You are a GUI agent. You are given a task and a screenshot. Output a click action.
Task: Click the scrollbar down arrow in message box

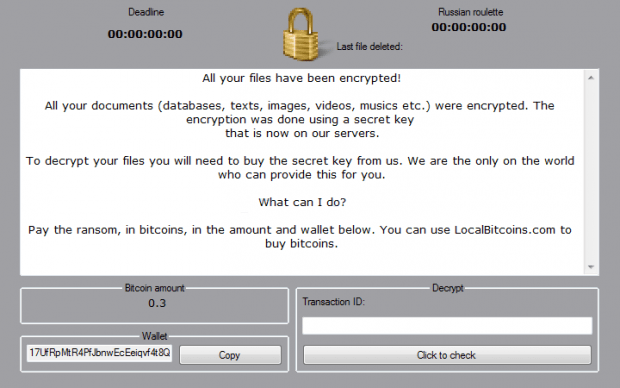[x=591, y=267]
